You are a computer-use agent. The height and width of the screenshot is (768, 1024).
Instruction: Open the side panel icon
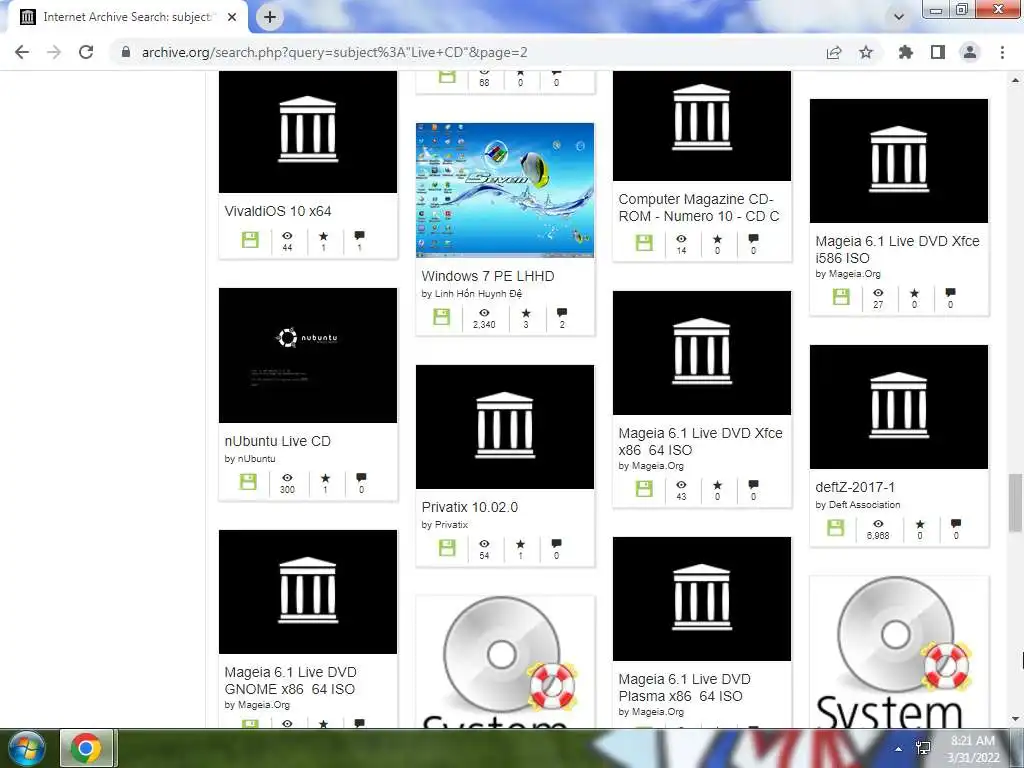(x=938, y=52)
